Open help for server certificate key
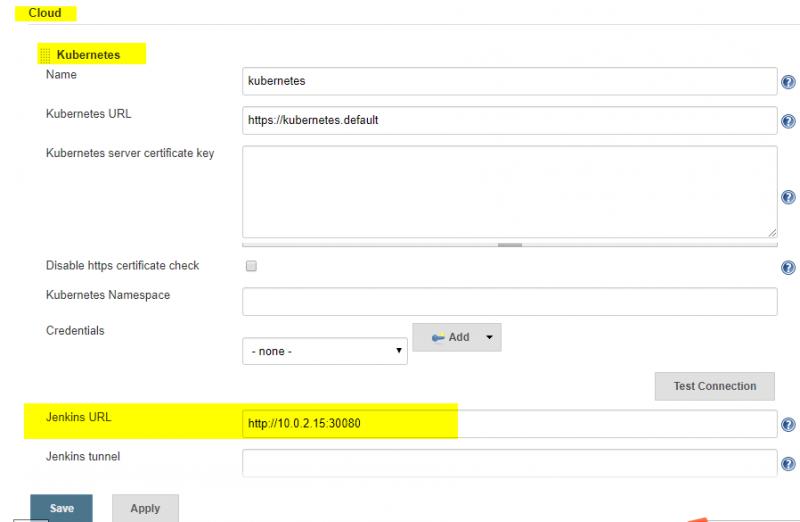The image size is (800, 522). [788, 197]
